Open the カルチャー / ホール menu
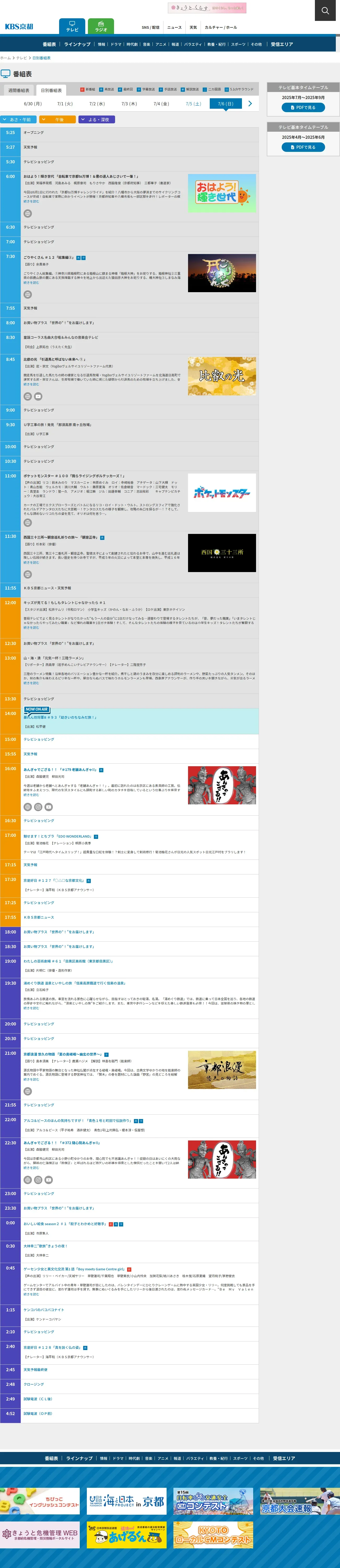 220,27
